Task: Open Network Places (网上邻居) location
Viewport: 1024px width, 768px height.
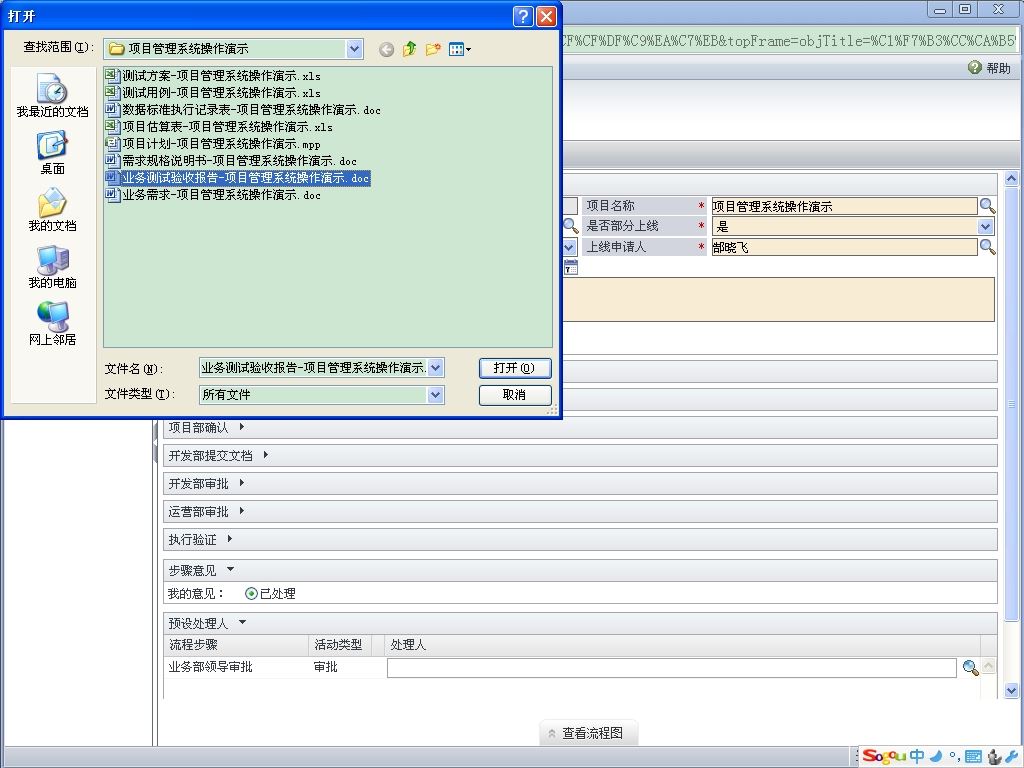Action: (x=52, y=323)
